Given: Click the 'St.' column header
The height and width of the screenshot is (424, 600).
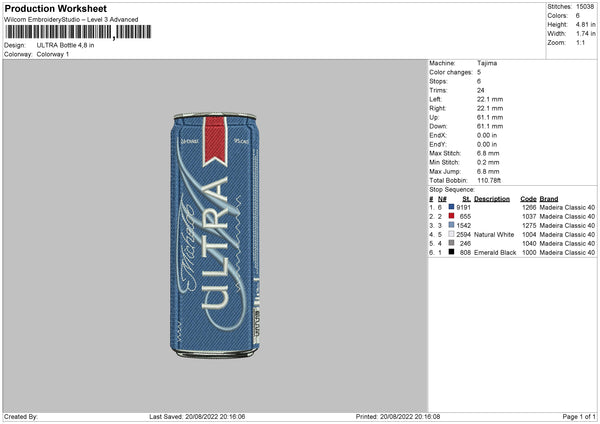Looking at the screenshot, I should (x=466, y=199).
